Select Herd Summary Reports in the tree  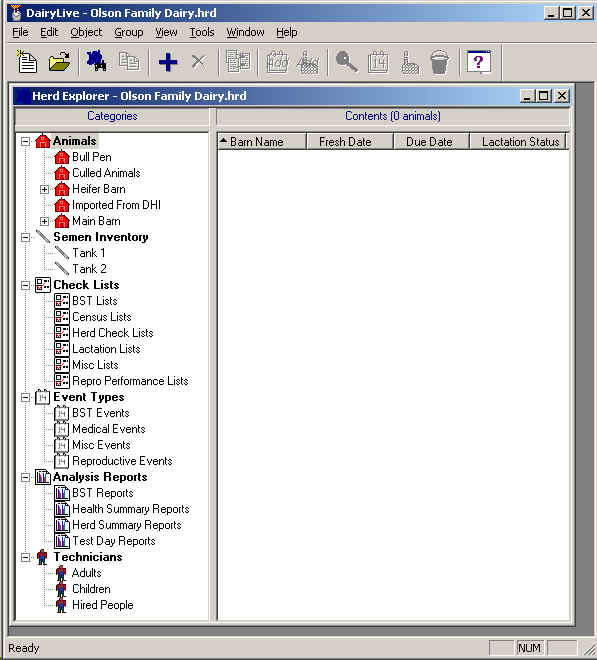(127, 525)
